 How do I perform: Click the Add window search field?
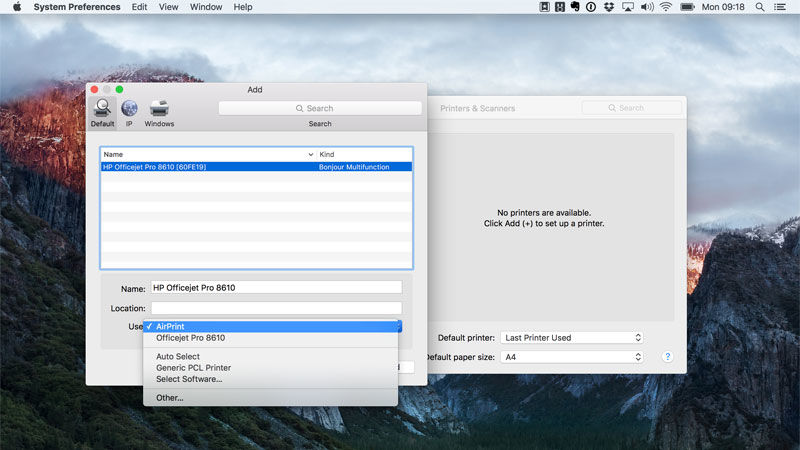(320, 108)
